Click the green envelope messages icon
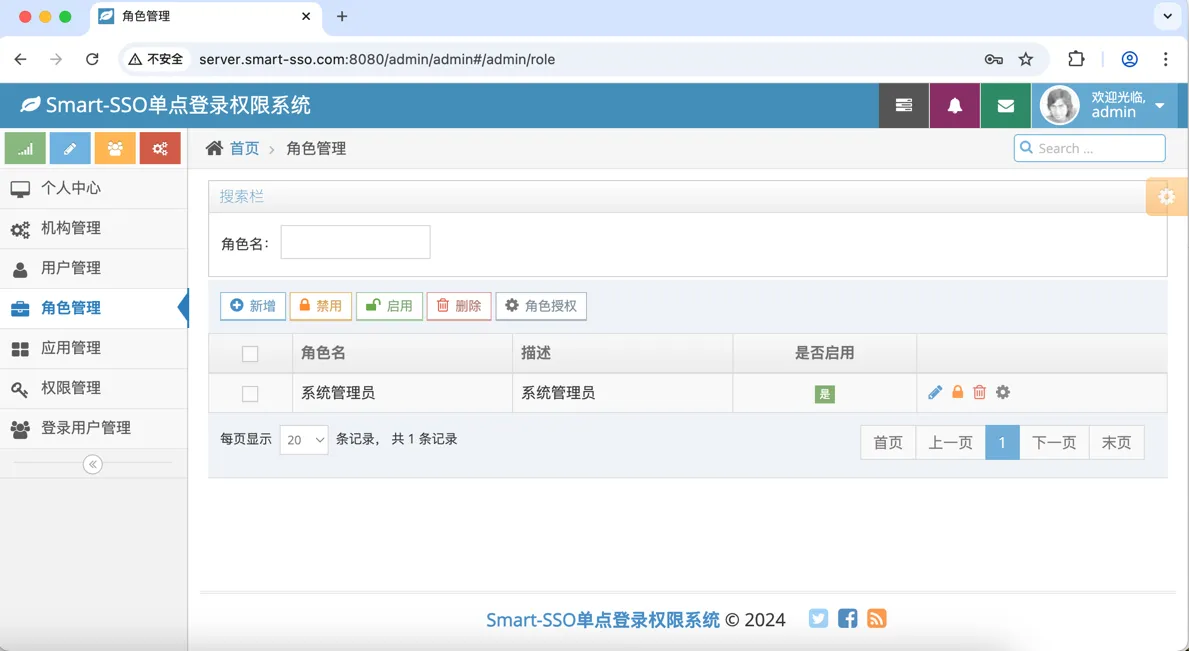This screenshot has width=1189, height=651. [1005, 104]
